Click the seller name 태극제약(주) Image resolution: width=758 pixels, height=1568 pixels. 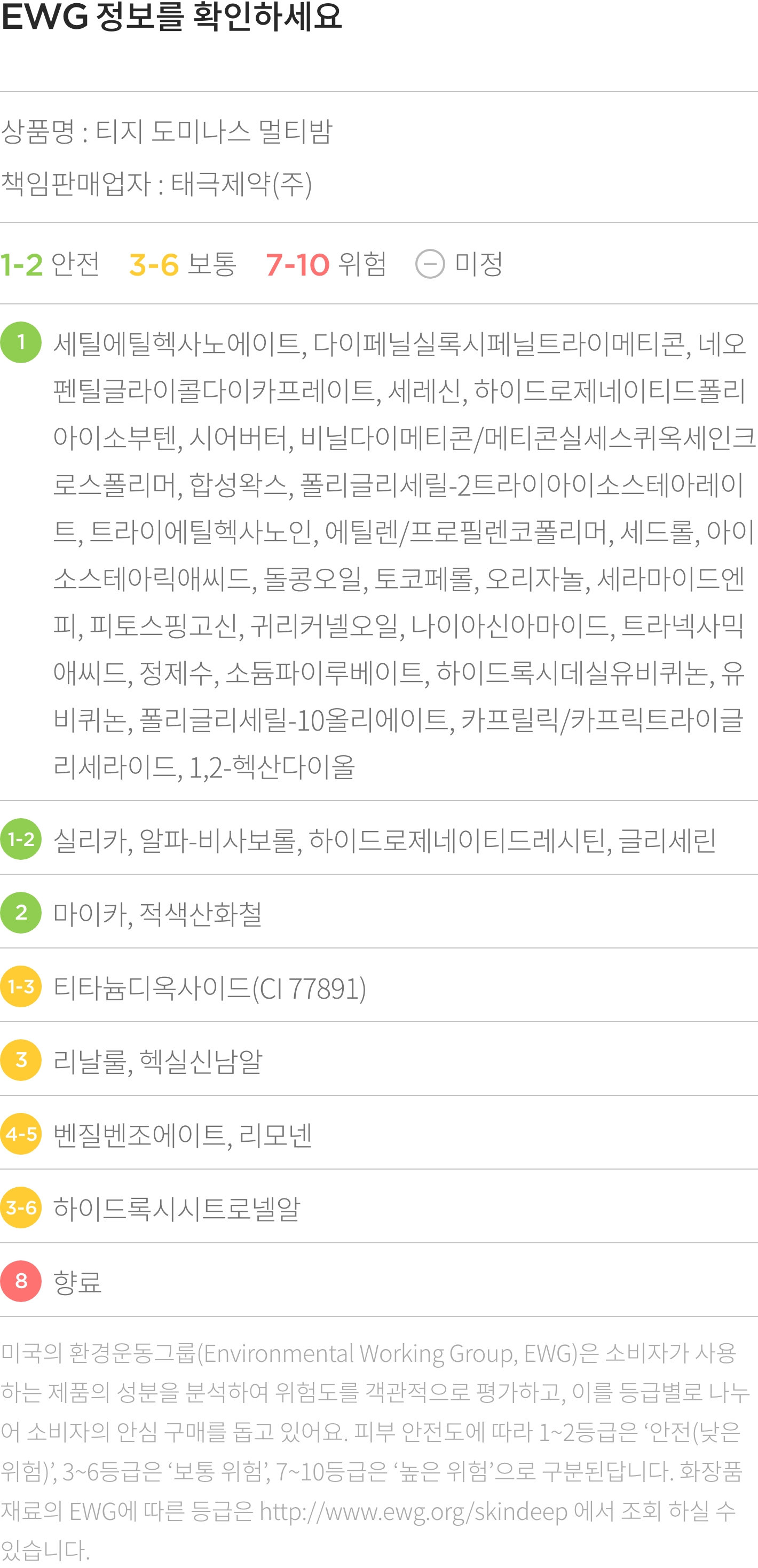click(241, 184)
